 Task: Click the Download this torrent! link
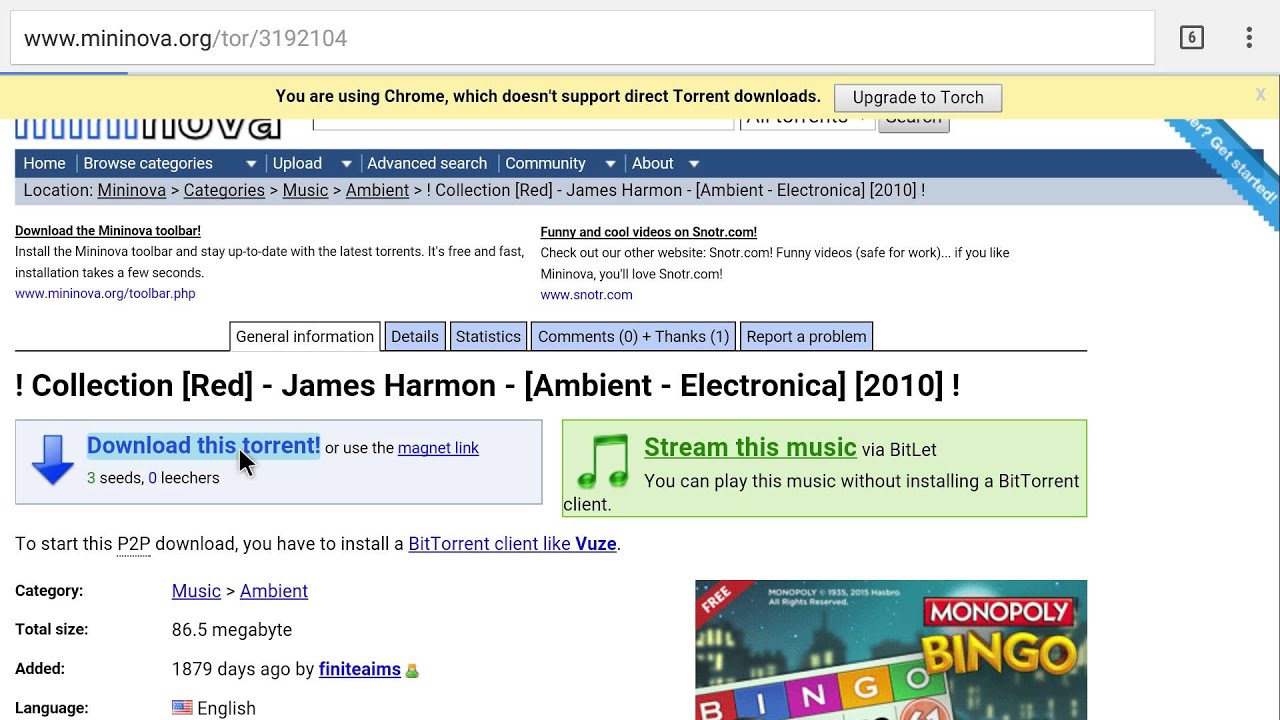point(203,445)
